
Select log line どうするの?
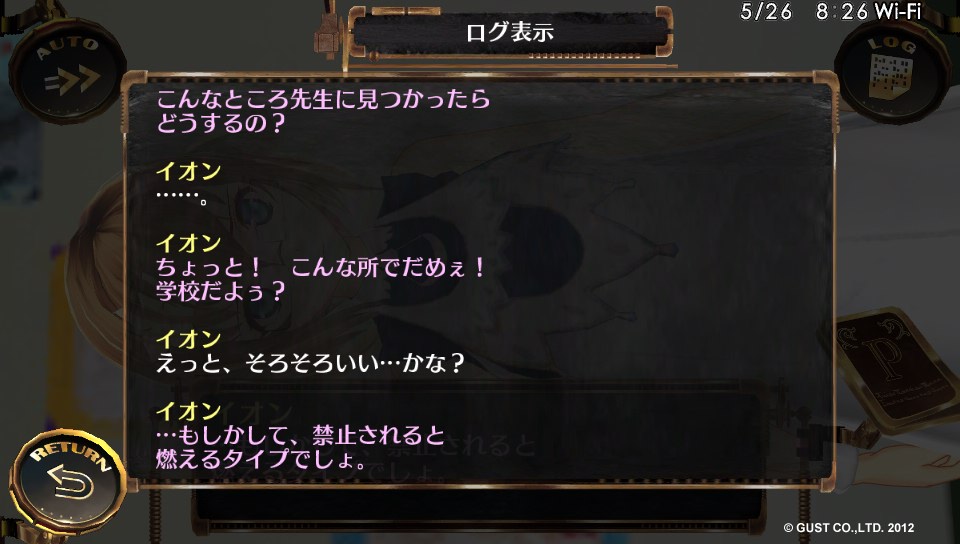click(221, 123)
